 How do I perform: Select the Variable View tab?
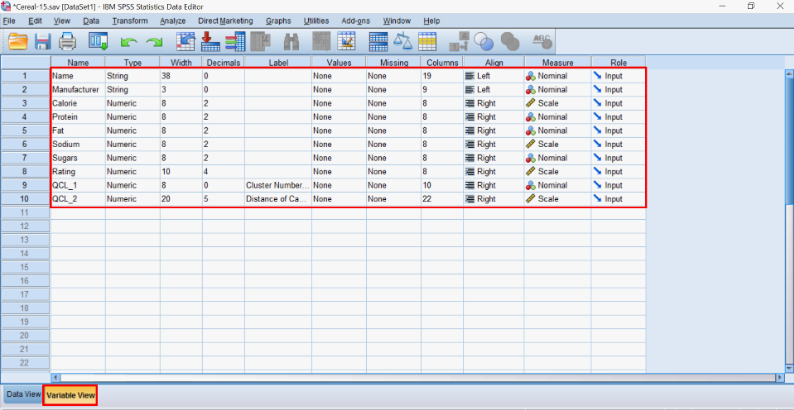point(70,395)
